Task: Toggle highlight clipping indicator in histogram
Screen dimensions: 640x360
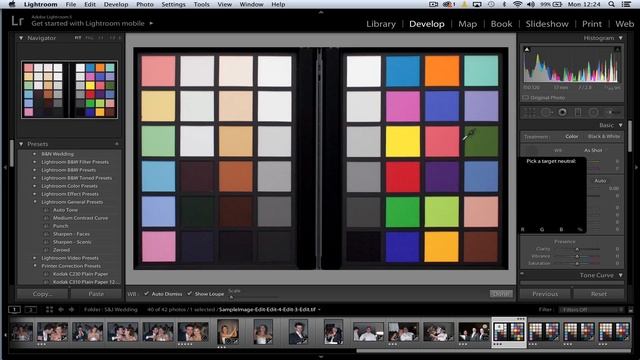Action: tap(617, 49)
